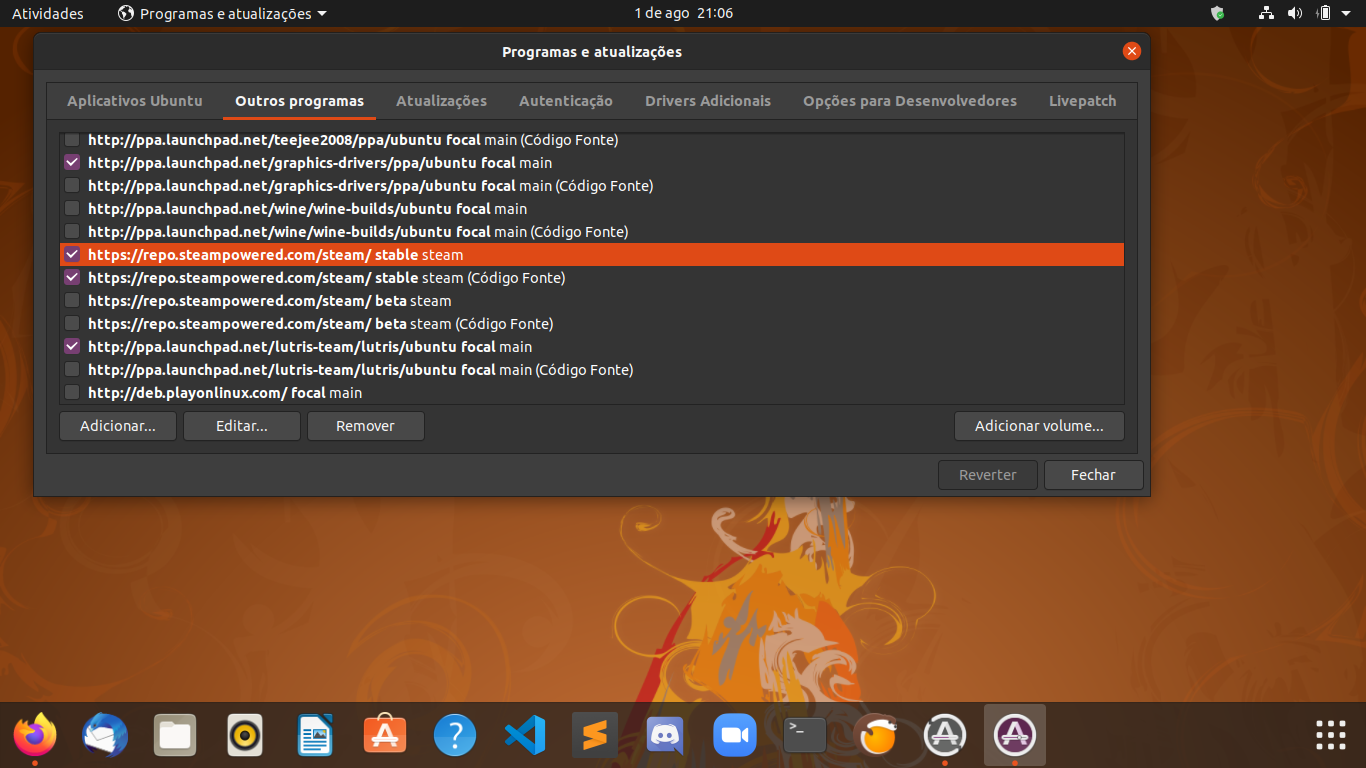Enable the steam beta repository checkbox
This screenshot has width=1366, height=768.
[72, 300]
